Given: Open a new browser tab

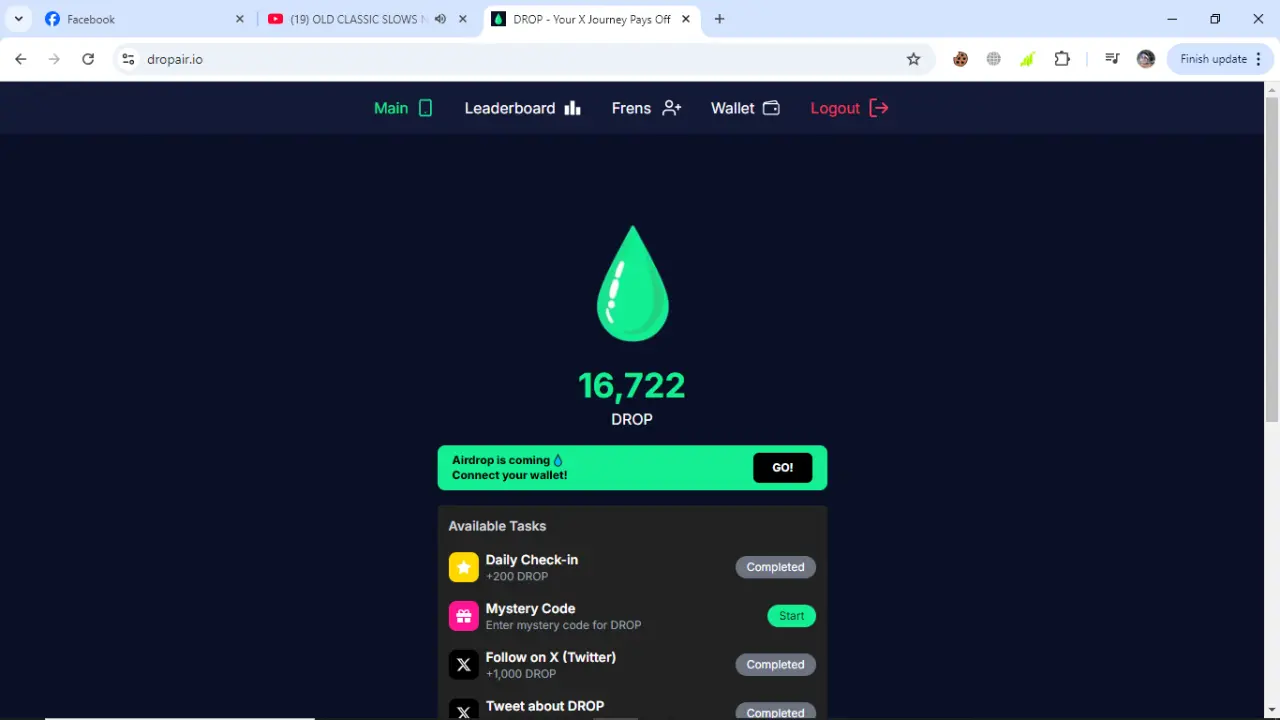Looking at the screenshot, I should [x=719, y=19].
